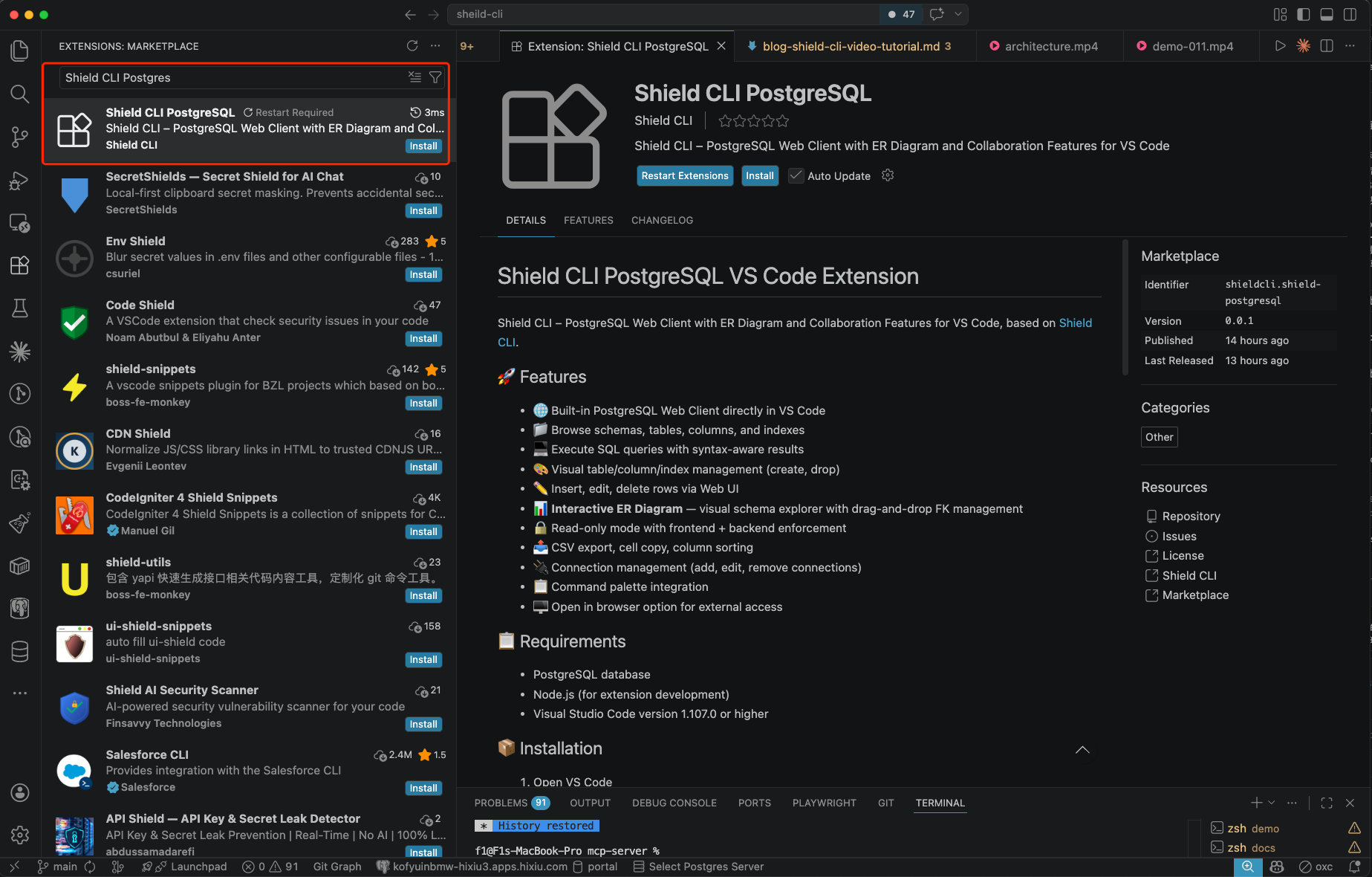
Task: Open the Accounts icon near the bottom
Action: click(x=20, y=793)
